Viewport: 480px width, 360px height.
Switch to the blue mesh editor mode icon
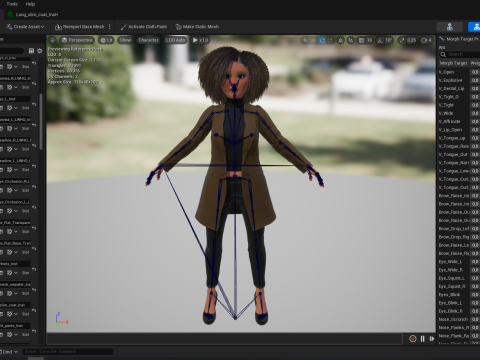[475, 27]
